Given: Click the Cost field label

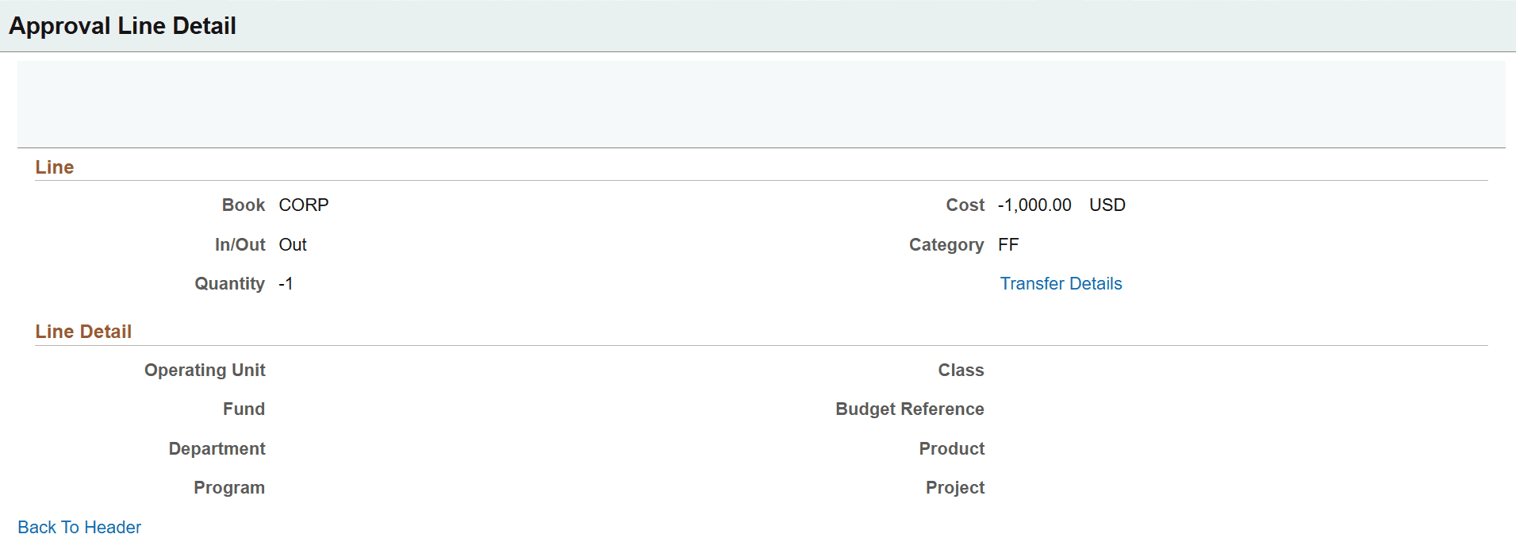Looking at the screenshot, I should [x=965, y=205].
